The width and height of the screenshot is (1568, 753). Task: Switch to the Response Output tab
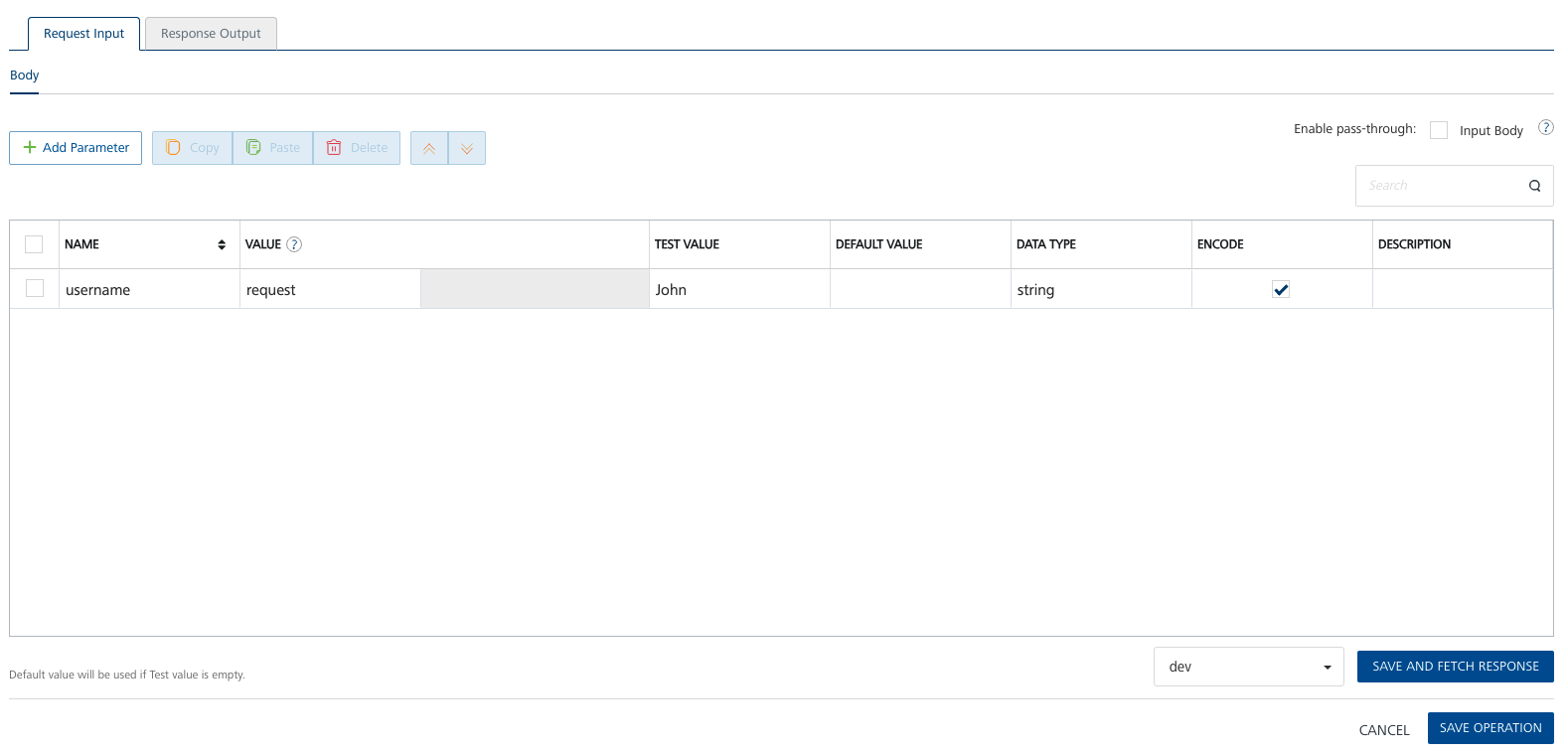click(211, 33)
